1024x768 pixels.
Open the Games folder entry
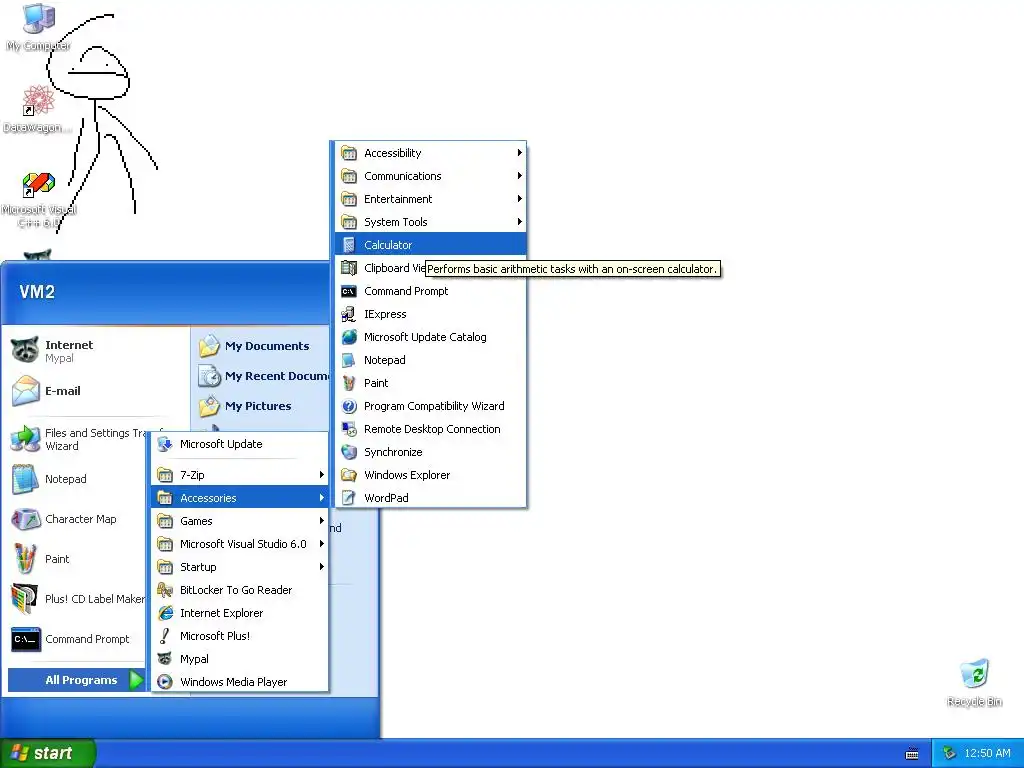[x=239, y=520]
